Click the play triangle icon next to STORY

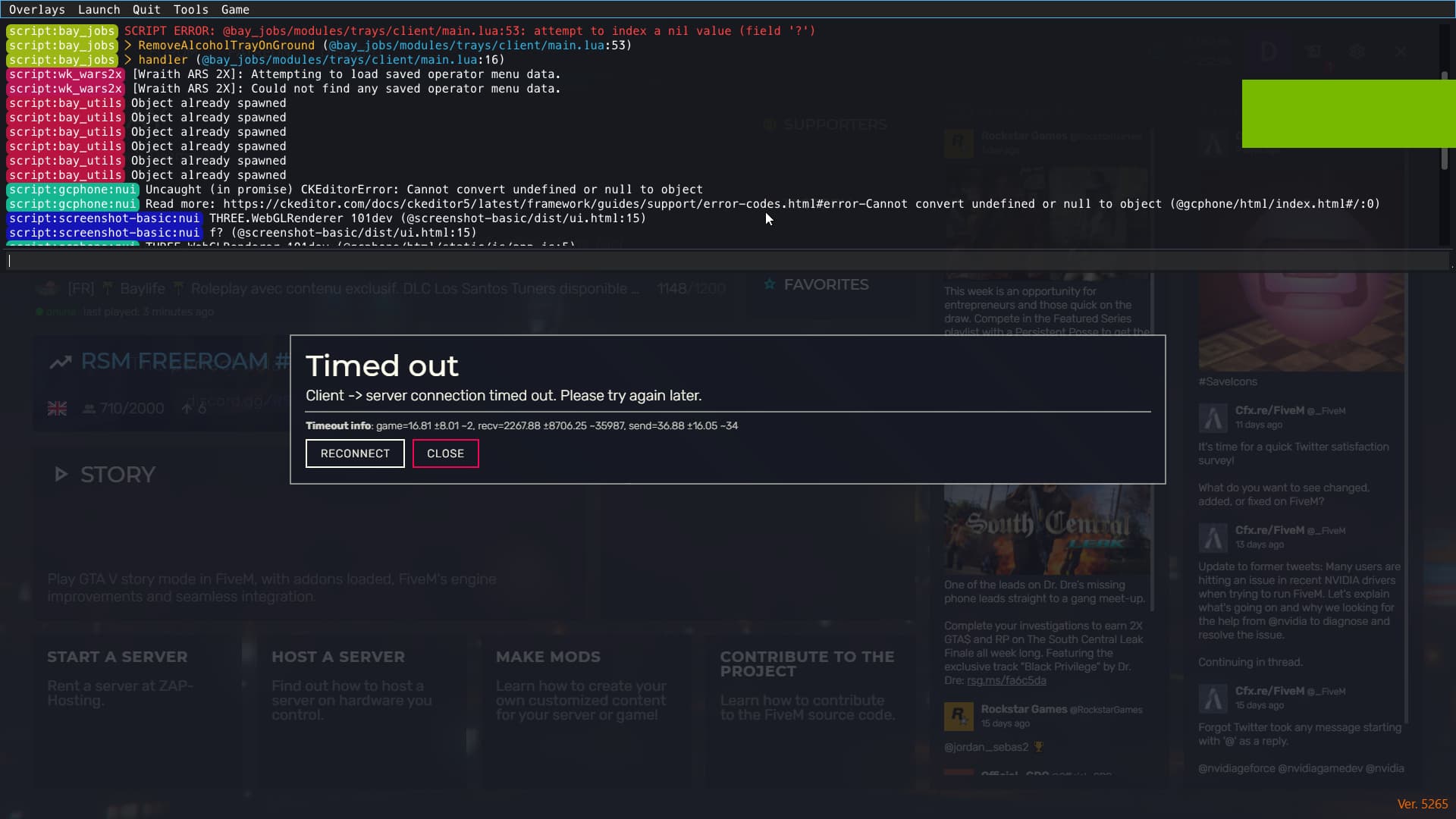61,474
